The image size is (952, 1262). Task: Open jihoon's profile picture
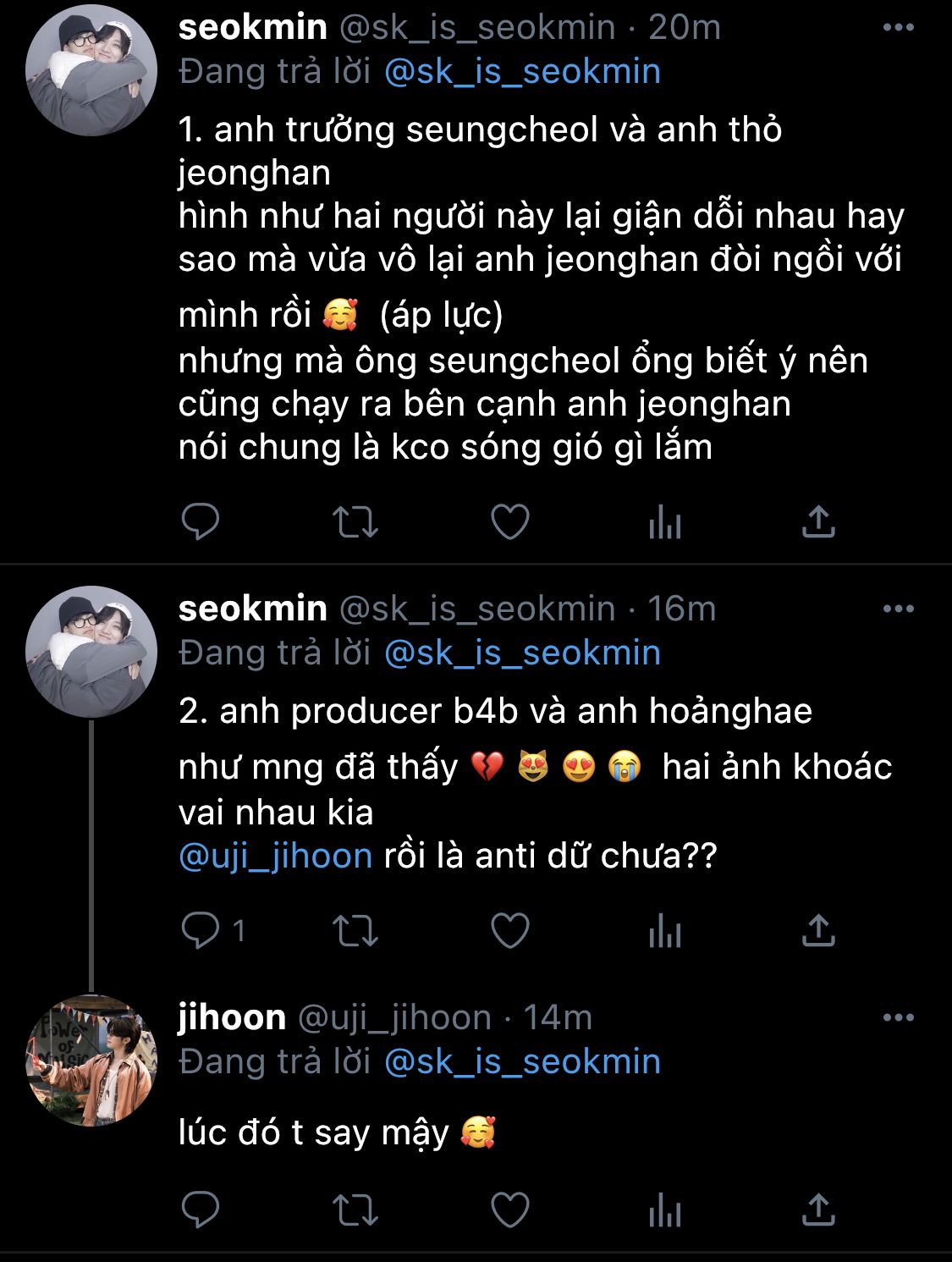(91, 1061)
